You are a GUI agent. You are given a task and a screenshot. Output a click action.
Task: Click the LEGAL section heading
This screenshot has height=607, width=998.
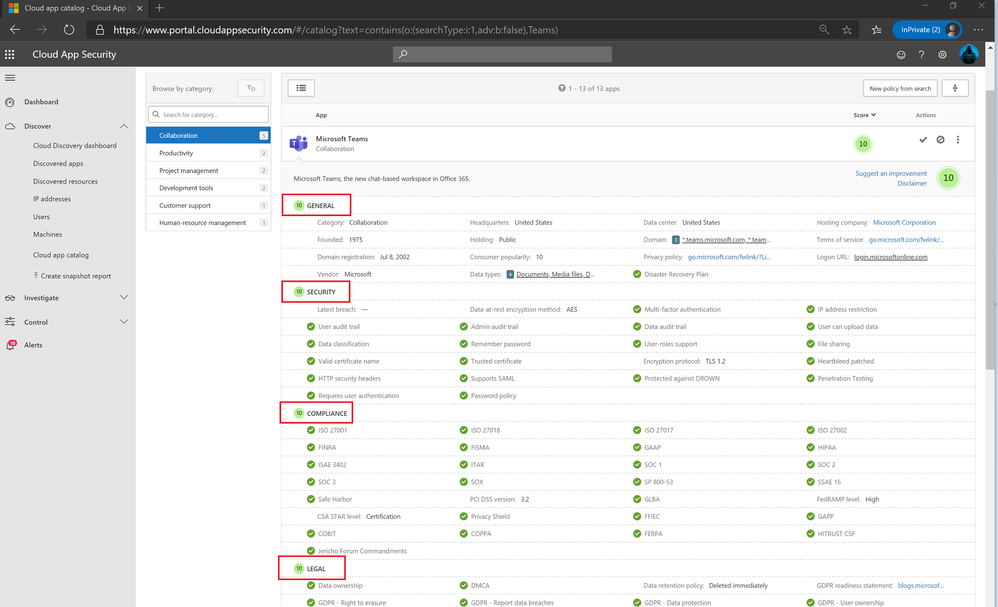(316, 569)
